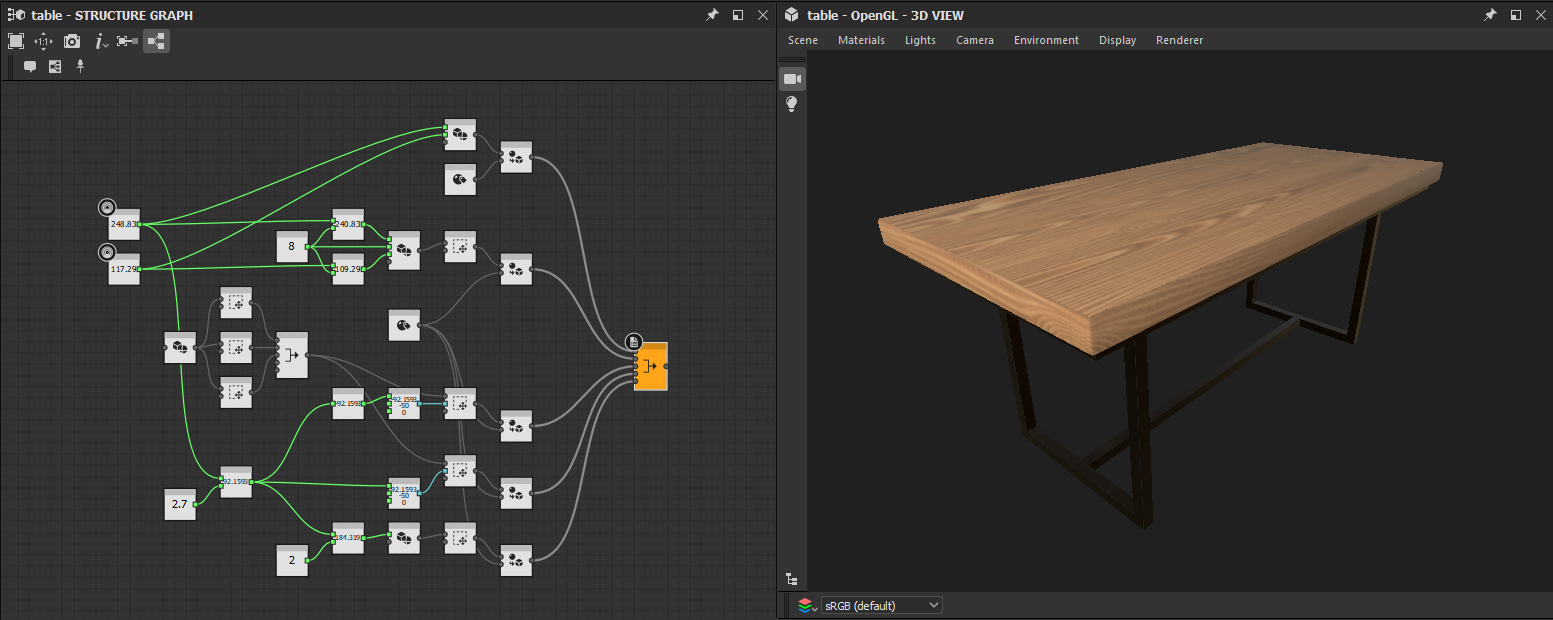Click the information display icon
Image resolution: width=1553 pixels, height=620 pixels.
97,41
